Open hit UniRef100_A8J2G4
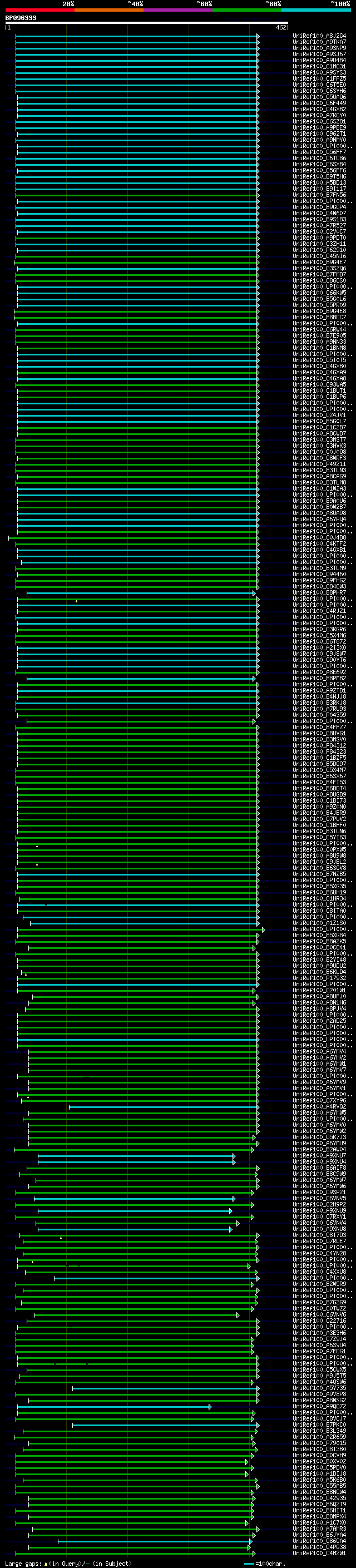Image resolution: width=356 pixels, height=1568 pixels. click(x=319, y=36)
